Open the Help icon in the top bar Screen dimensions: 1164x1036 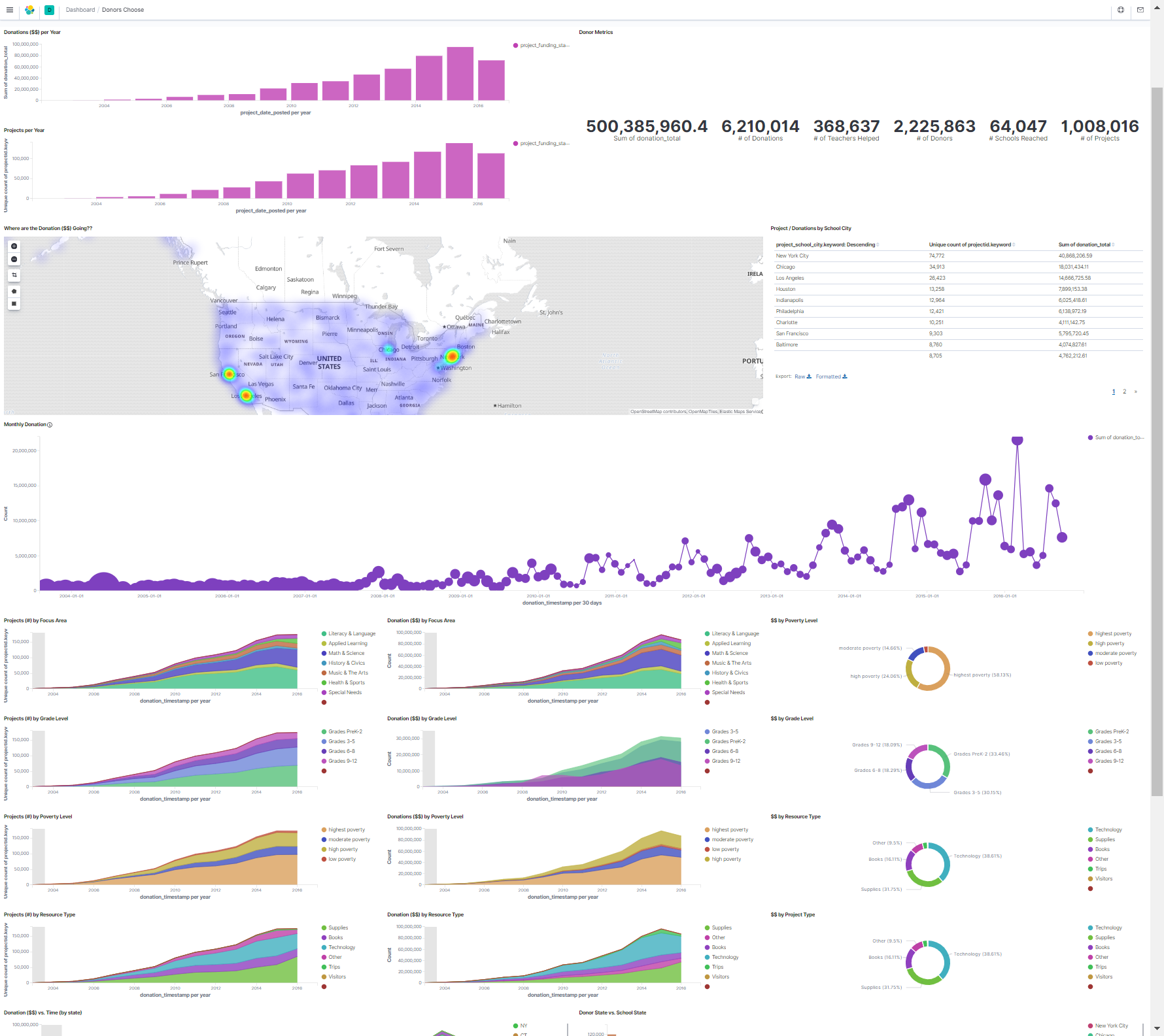point(1121,10)
